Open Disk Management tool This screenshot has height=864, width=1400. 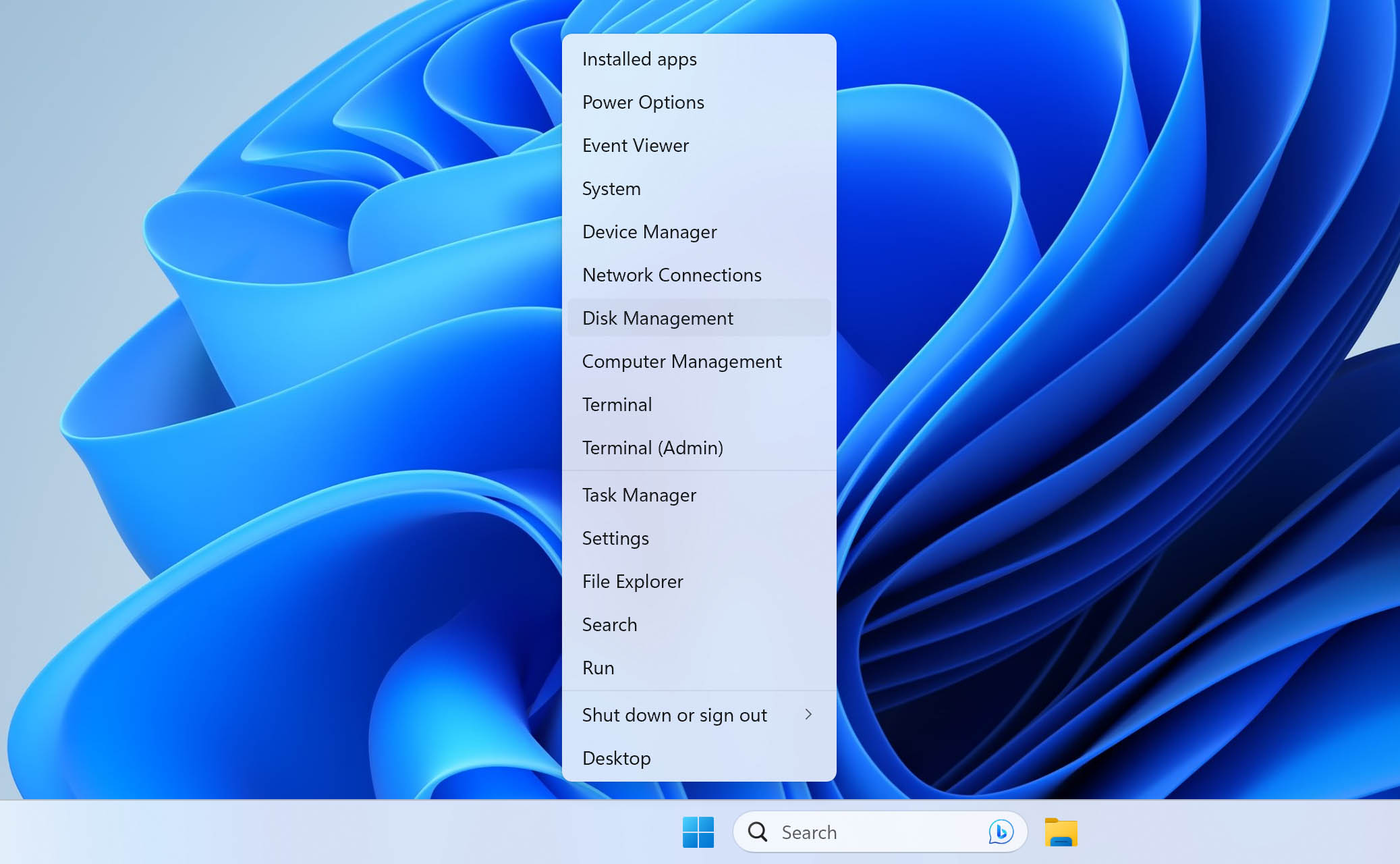[657, 318]
